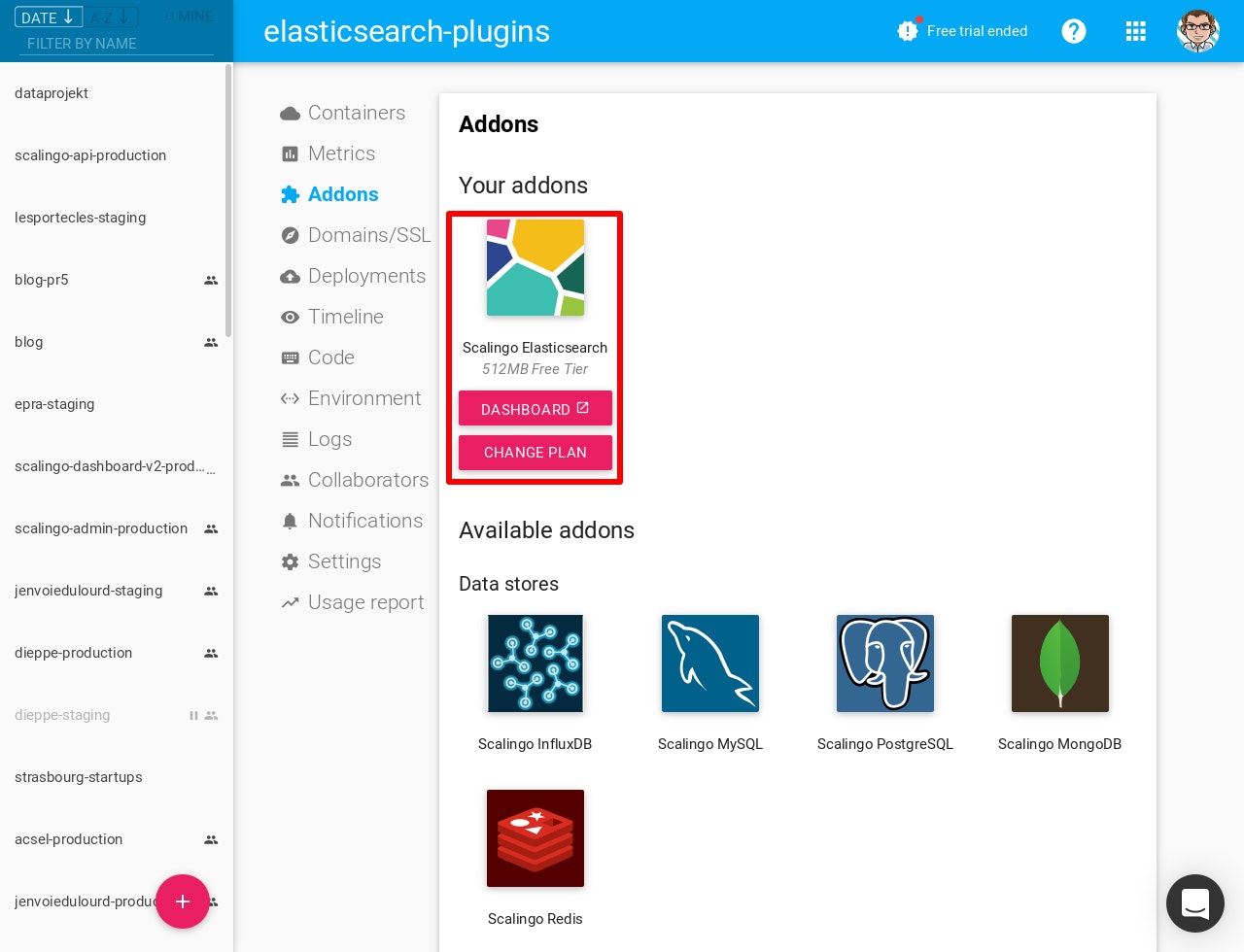Sort the app list by DATE
The image size is (1244, 952).
click(49, 17)
